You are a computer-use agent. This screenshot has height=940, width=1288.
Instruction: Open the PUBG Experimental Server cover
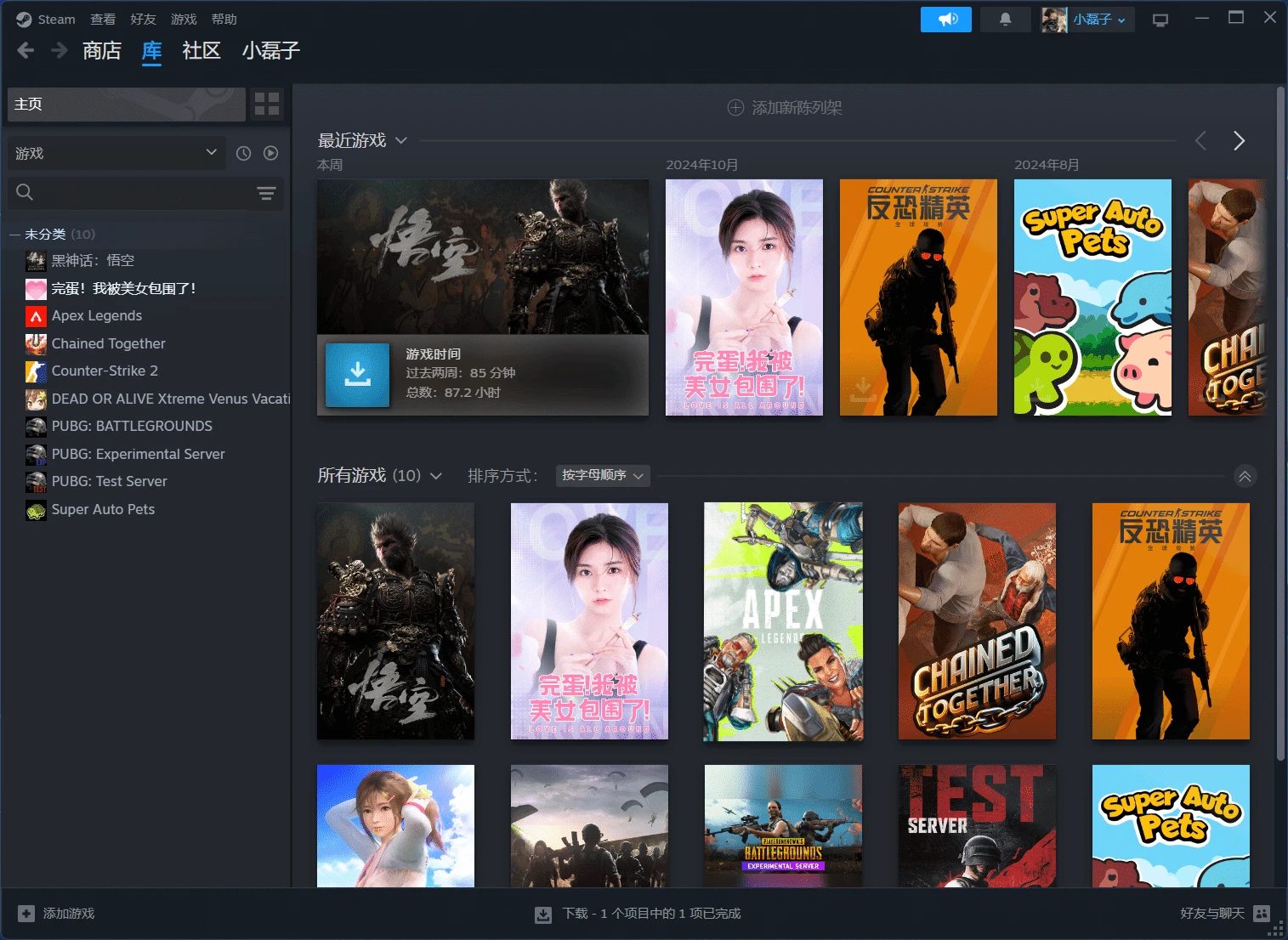[783, 826]
